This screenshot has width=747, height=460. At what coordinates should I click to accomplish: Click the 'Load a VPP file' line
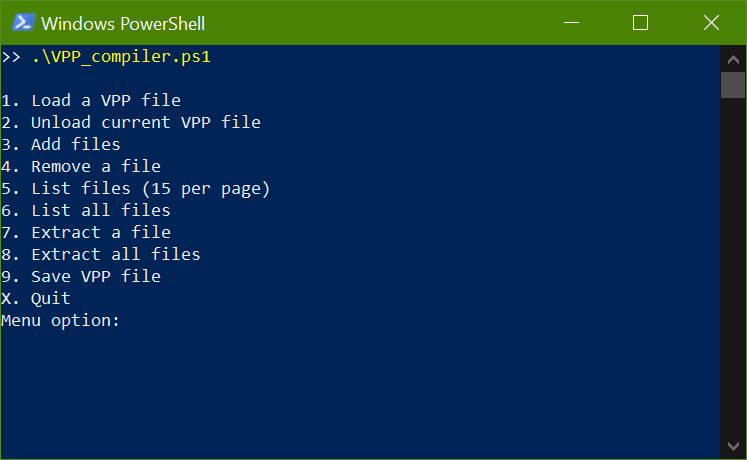(91, 100)
